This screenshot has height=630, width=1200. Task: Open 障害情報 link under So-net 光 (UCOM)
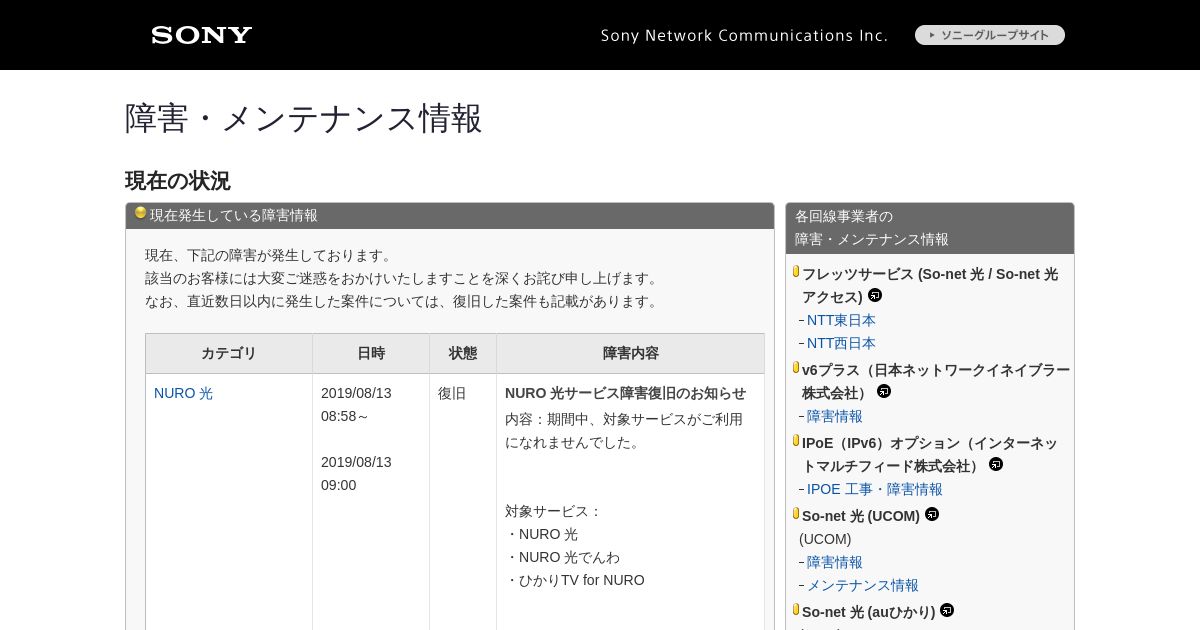835,562
